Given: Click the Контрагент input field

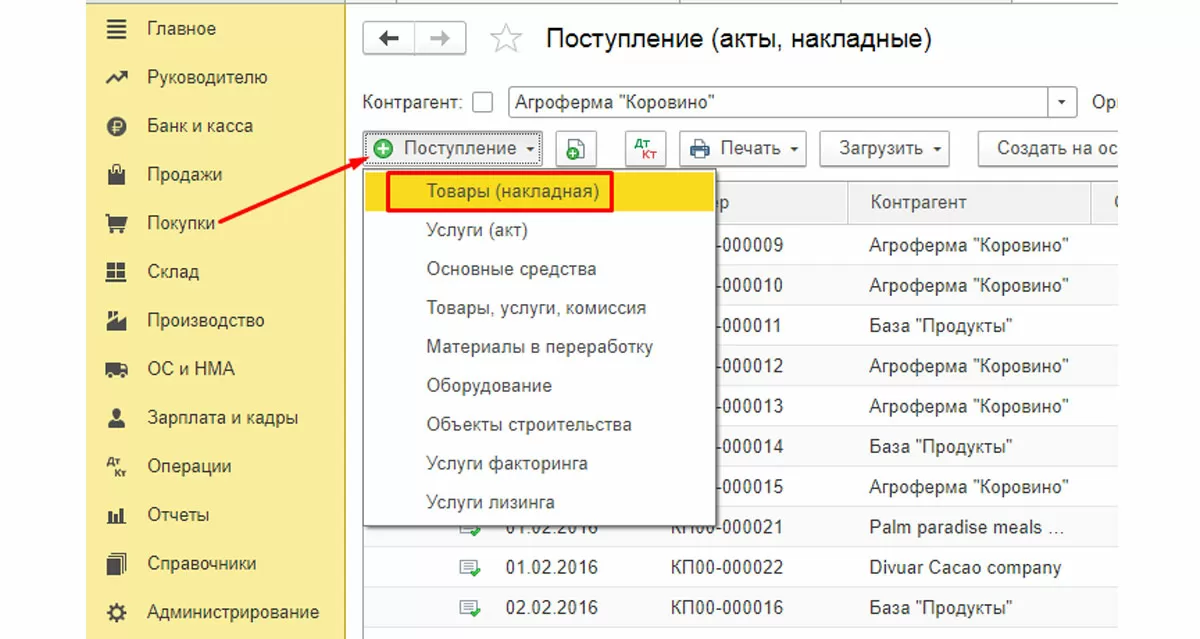Looking at the screenshot, I should 776,102.
